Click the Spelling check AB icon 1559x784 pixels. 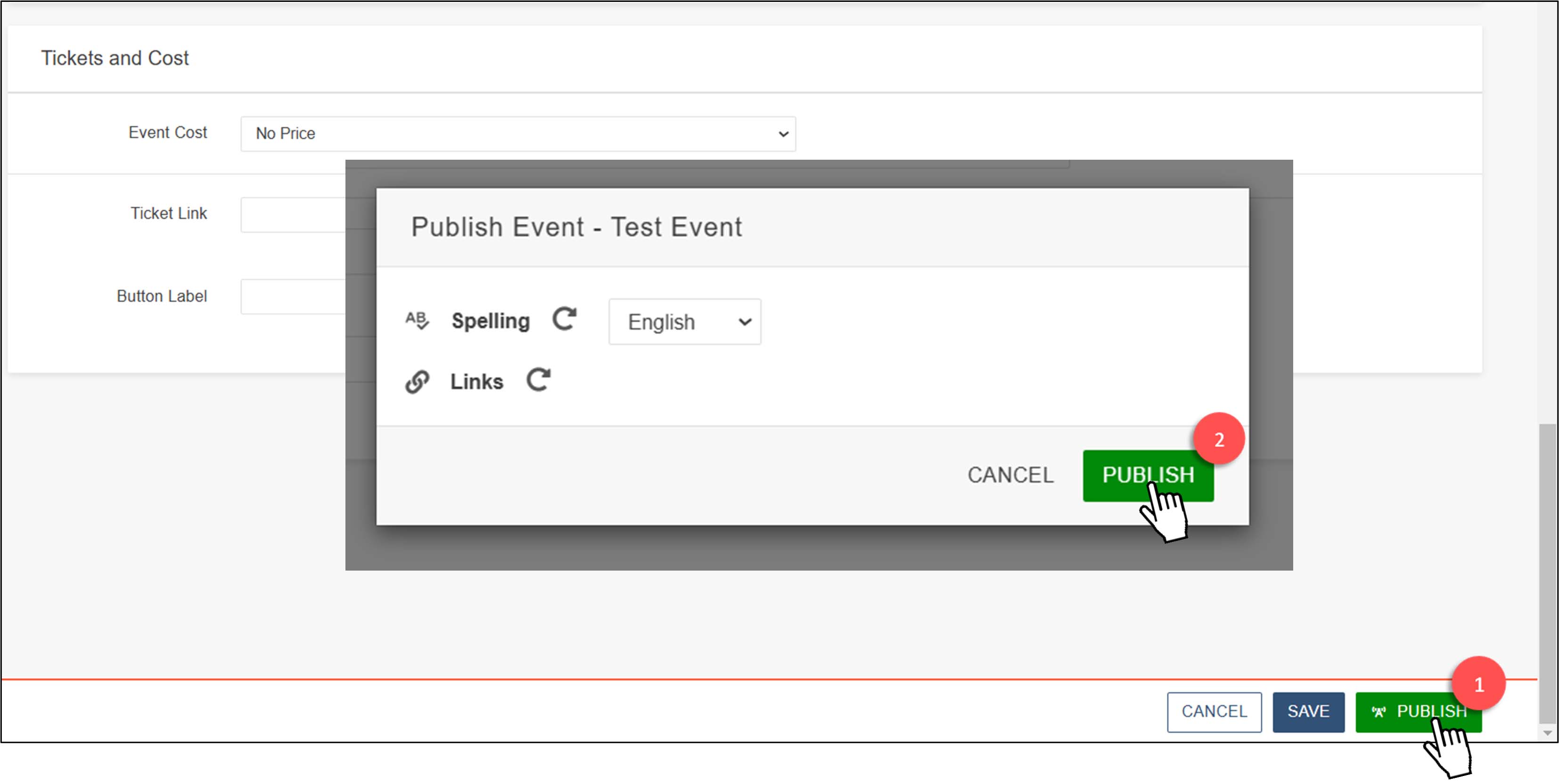tap(418, 320)
